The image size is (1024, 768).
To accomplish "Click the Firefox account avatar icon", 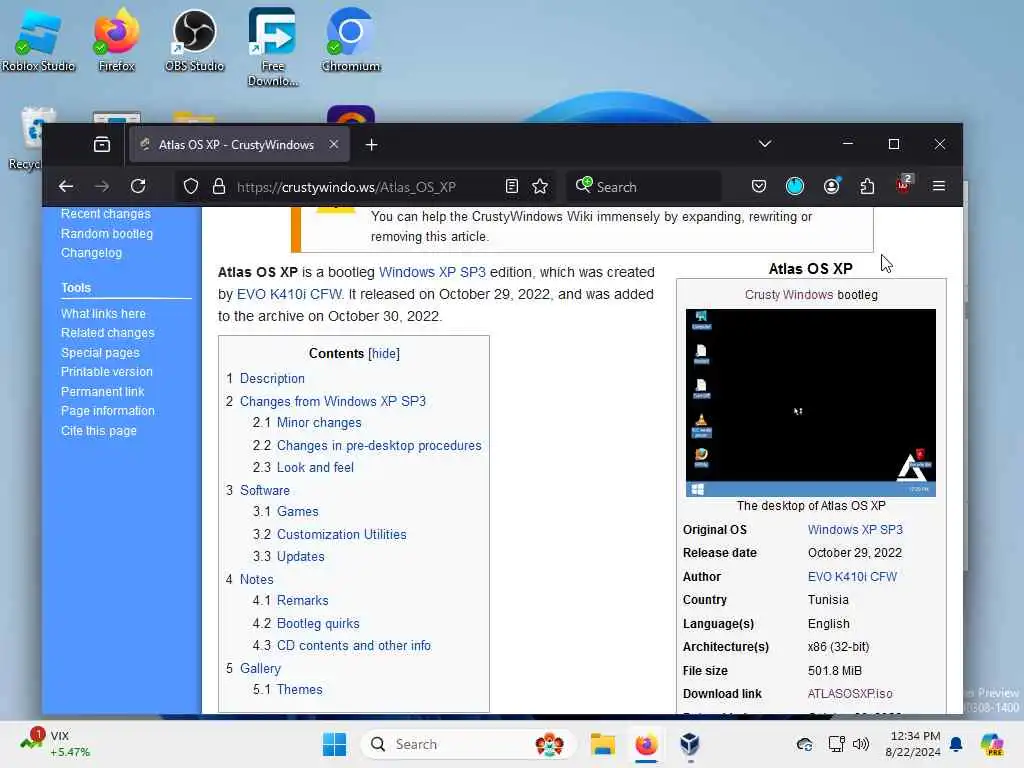I will [831, 187].
